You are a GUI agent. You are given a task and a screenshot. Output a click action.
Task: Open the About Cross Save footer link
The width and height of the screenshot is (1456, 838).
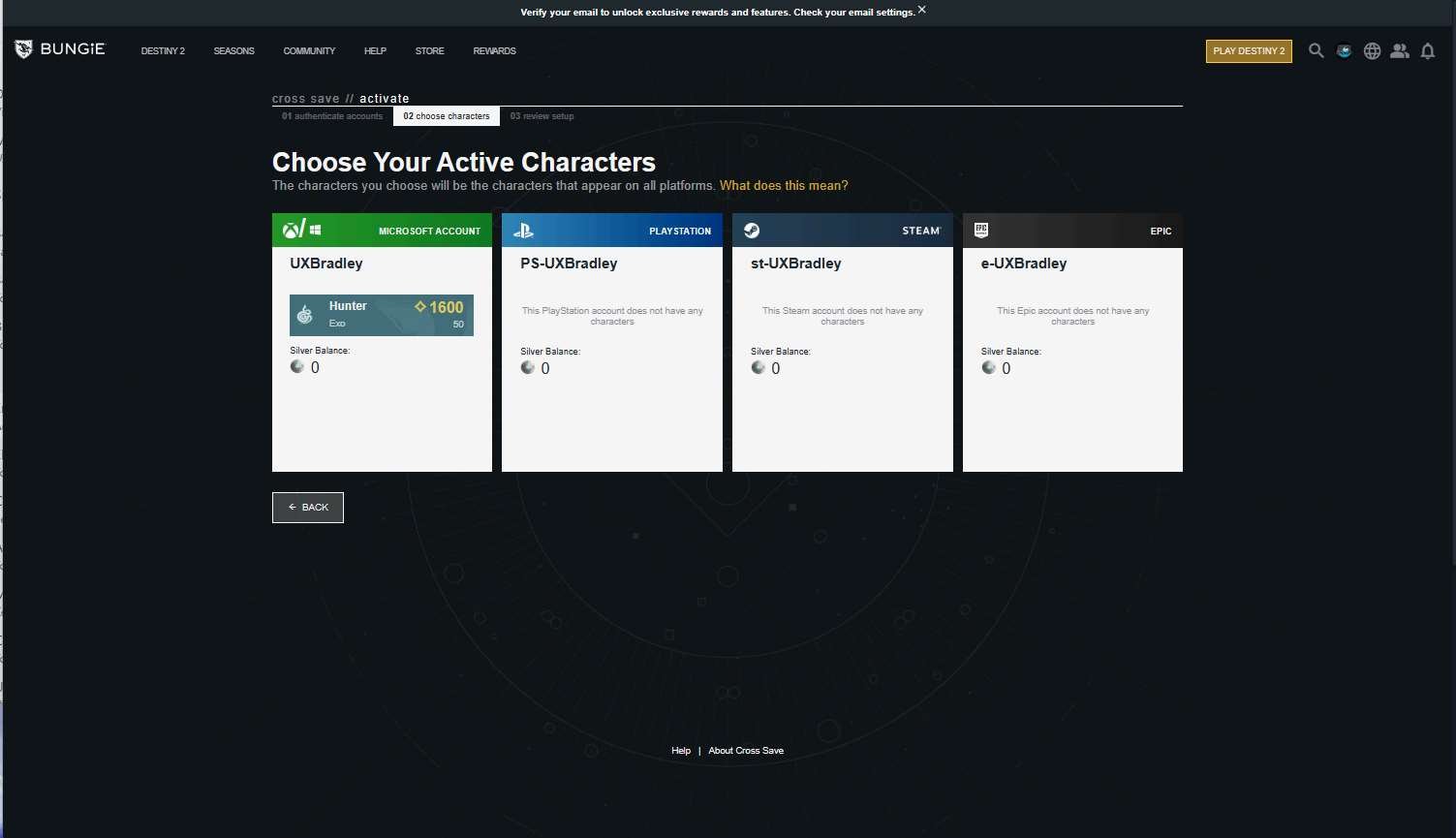pyautogui.click(x=746, y=751)
